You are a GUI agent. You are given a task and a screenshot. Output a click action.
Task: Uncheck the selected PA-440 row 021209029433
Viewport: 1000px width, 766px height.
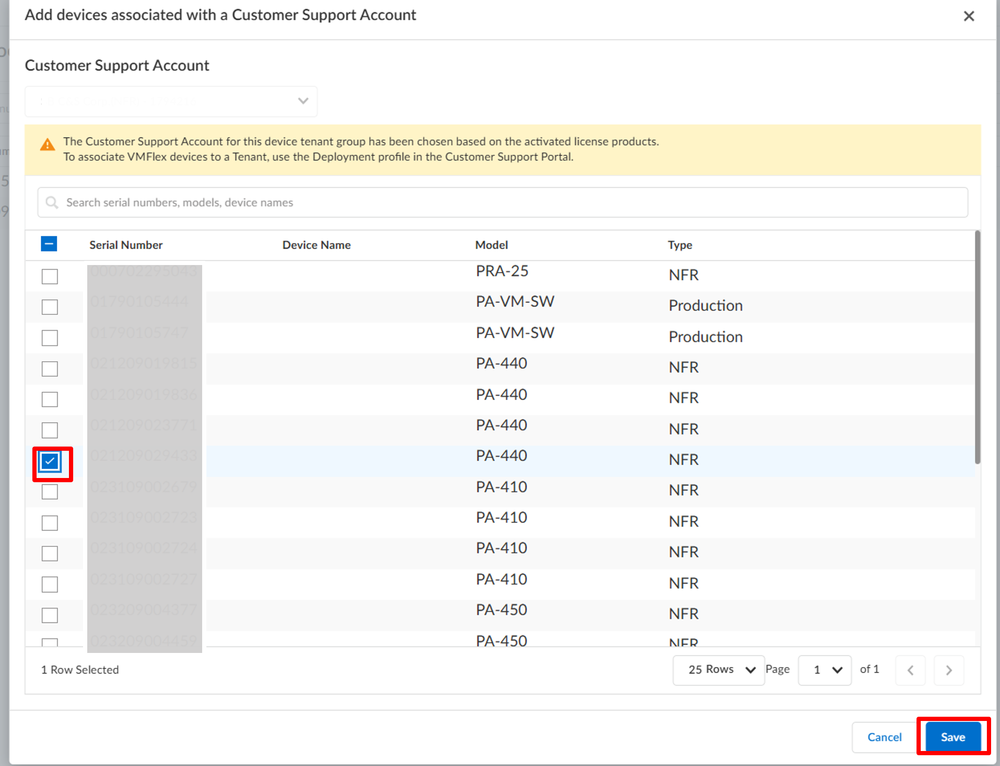[50, 461]
